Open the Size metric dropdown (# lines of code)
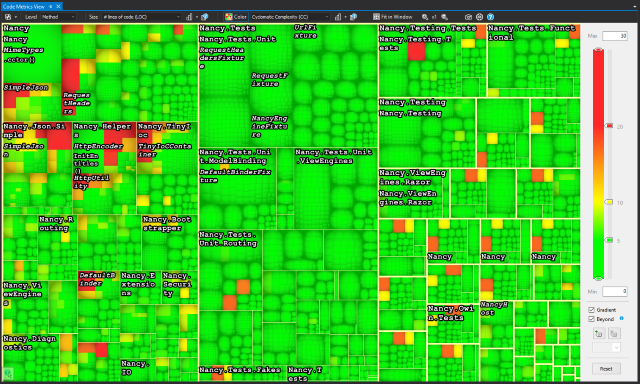The height and width of the screenshot is (384, 640). tap(141, 17)
